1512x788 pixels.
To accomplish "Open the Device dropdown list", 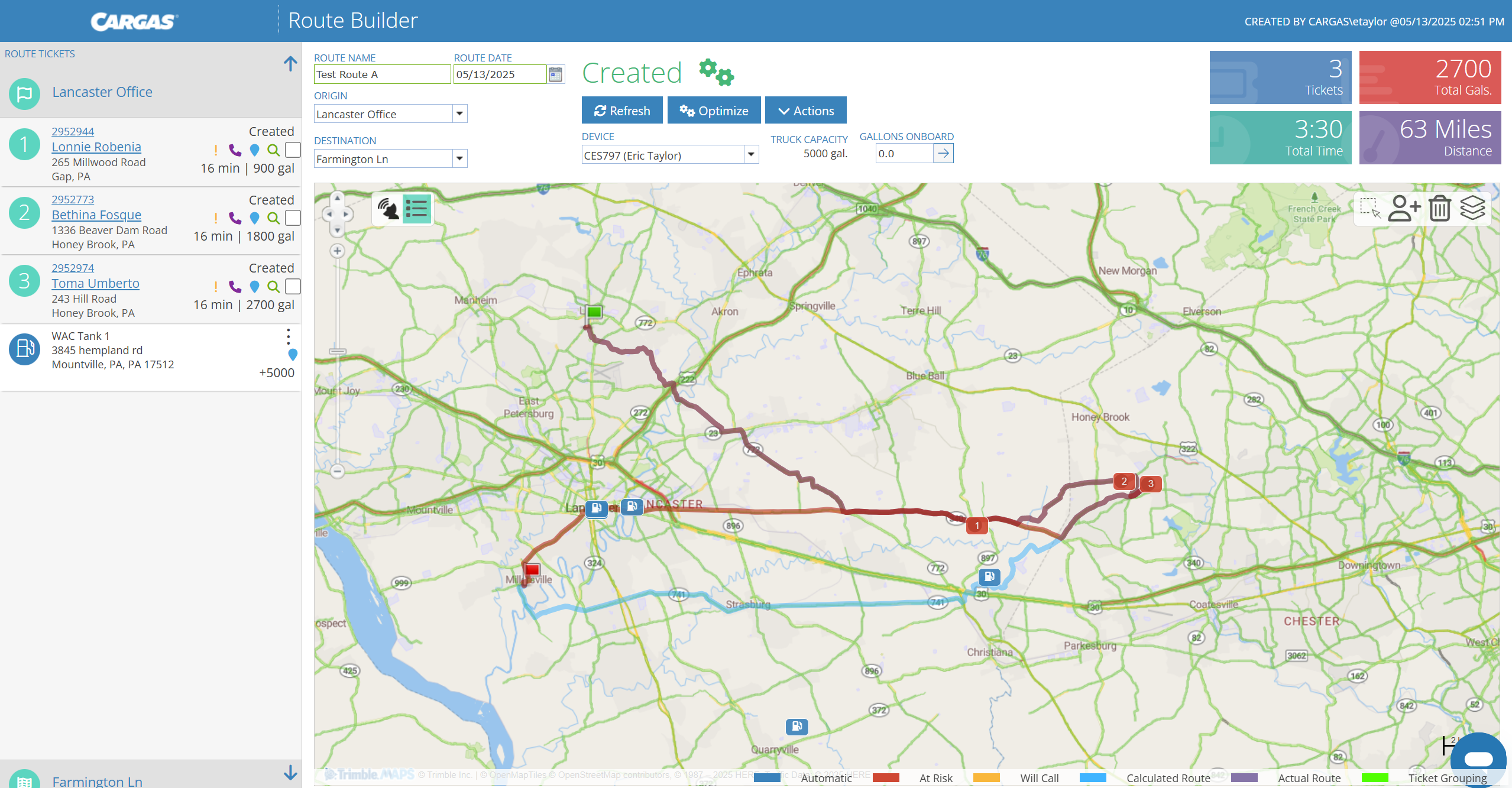I will (751, 155).
